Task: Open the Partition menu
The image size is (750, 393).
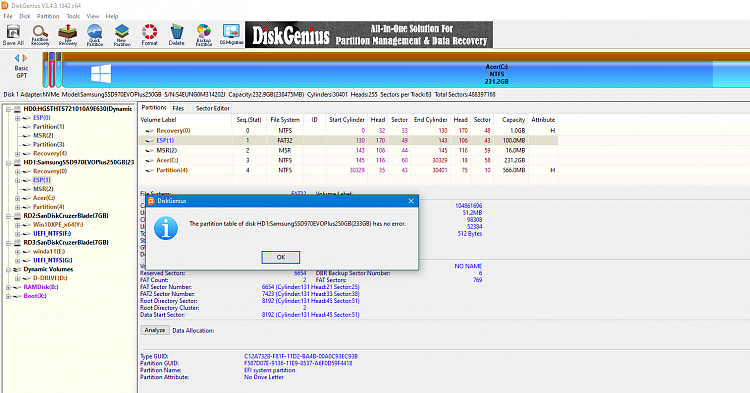Action: 48,16
